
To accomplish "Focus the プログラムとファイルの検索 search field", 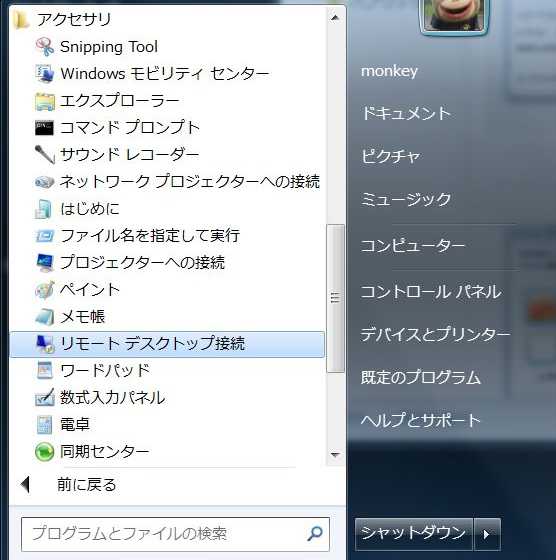I will pyautogui.click(x=175, y=534).
